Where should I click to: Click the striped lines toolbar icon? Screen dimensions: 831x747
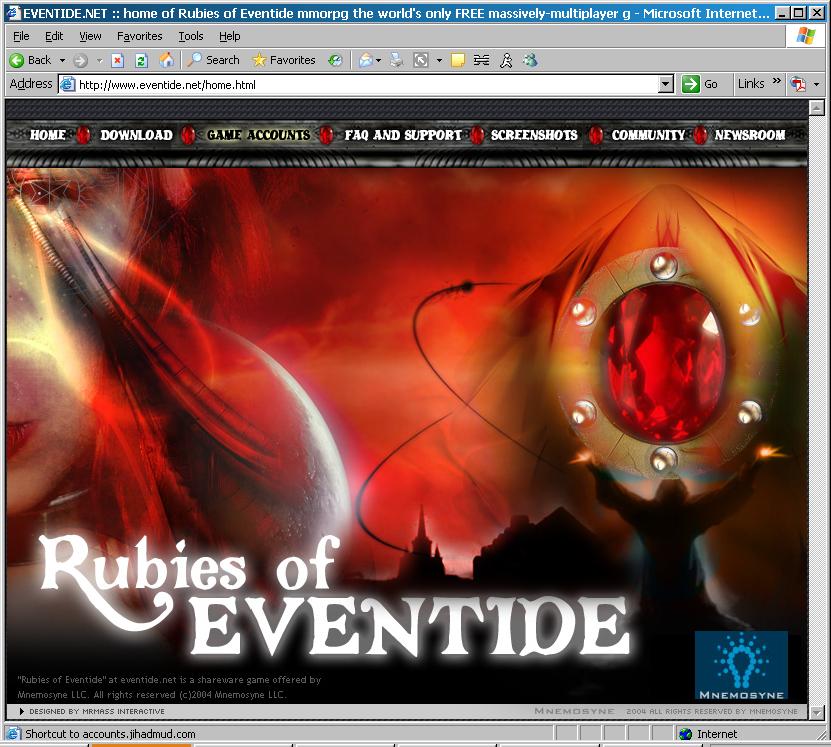[481, 60]
